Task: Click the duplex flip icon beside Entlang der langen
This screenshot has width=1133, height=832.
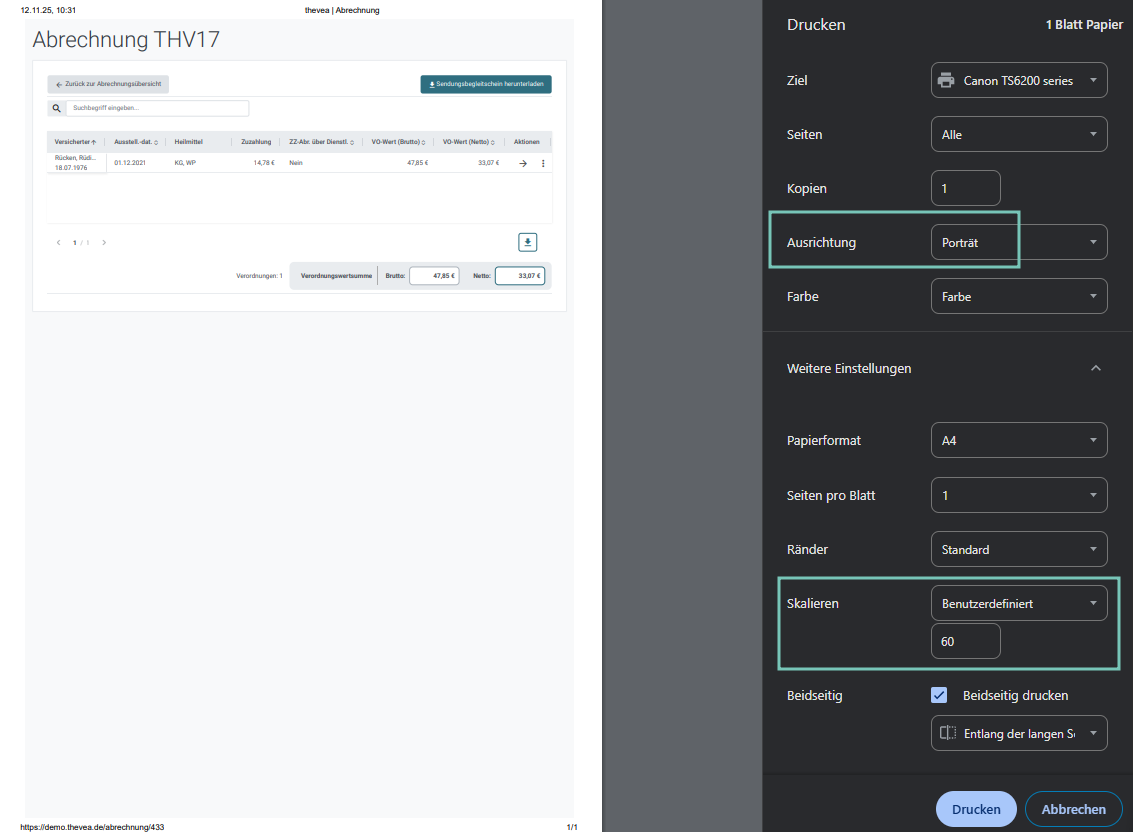Action: tap(948, 733)
